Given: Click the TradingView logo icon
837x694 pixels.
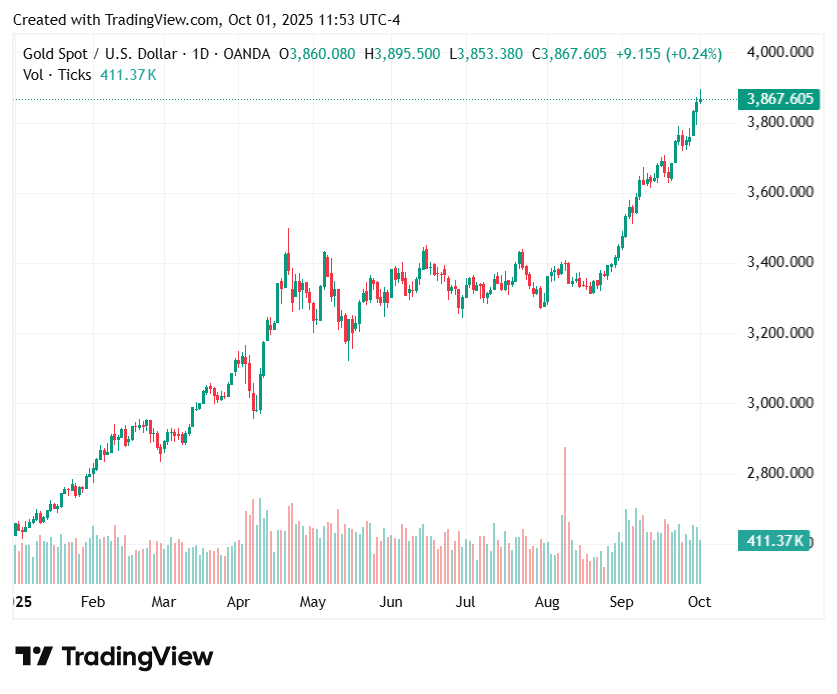Looking at the screenshot, I should [x=34, y=657].
